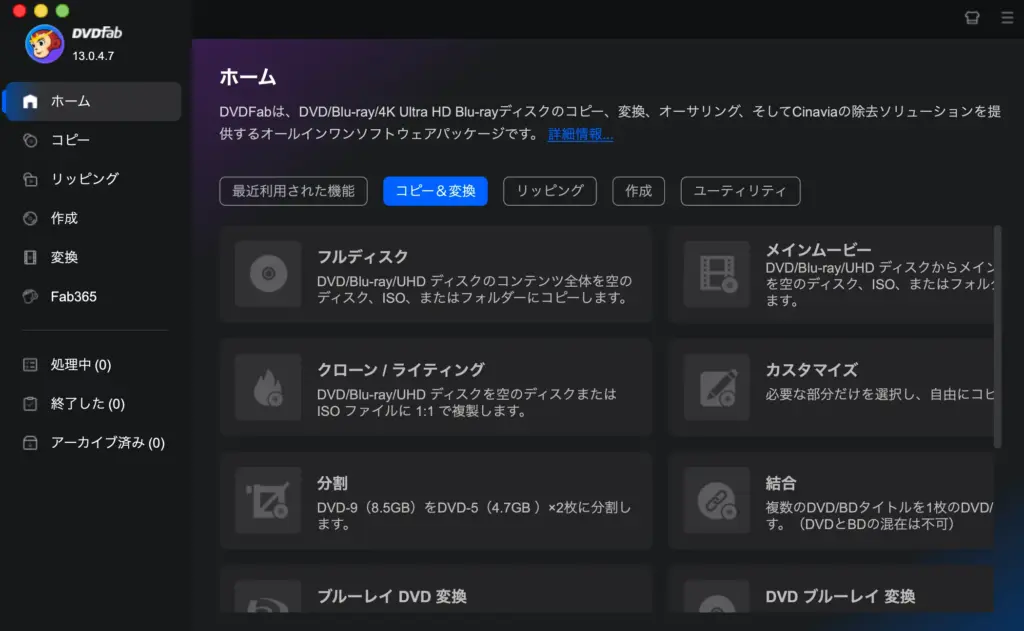Select the Clone/Burn (クローン/ライティング) icon

pos(267,387)
